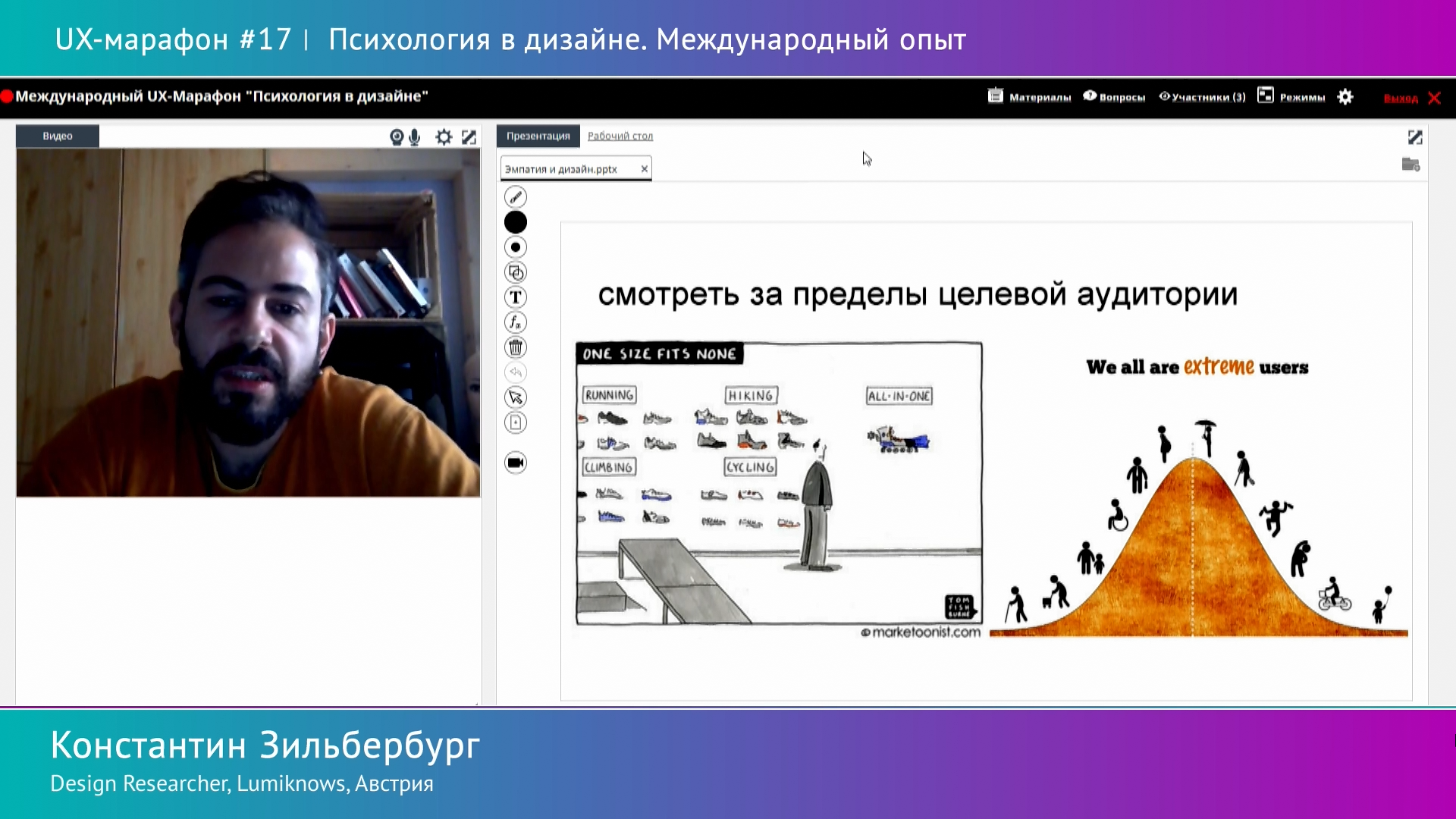
Task: Click the trash can clear tool
Action: pyautogui.click(x=516, y=347)
